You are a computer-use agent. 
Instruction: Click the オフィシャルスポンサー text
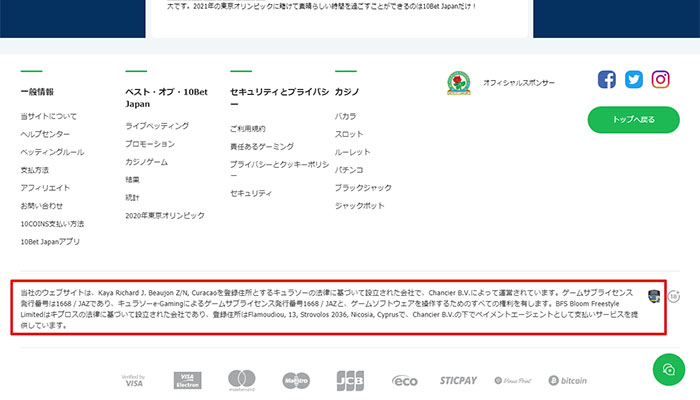coord(519,83)
